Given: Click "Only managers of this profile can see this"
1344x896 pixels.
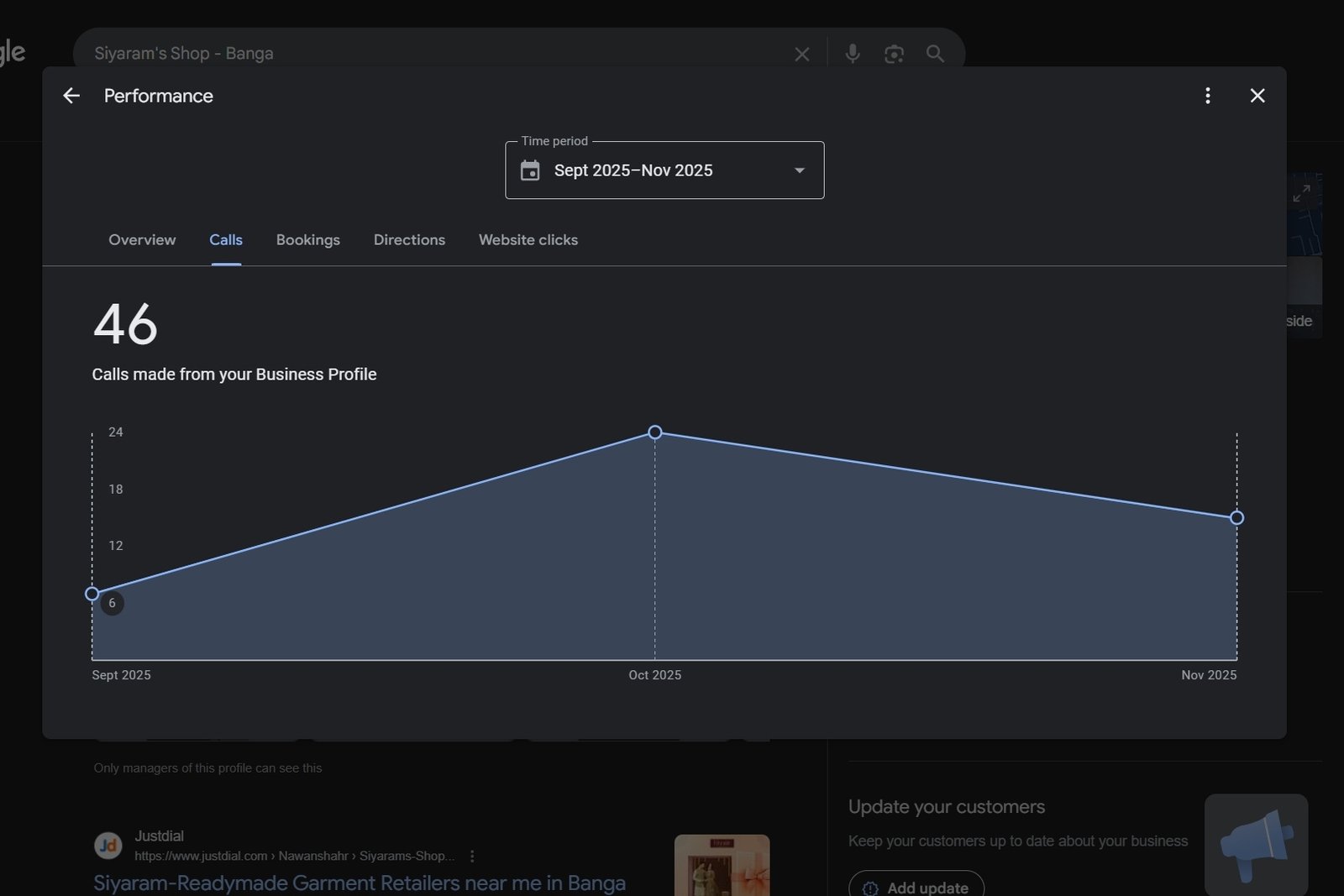Looking at the screenshot, I should click(x=207, y=768).
